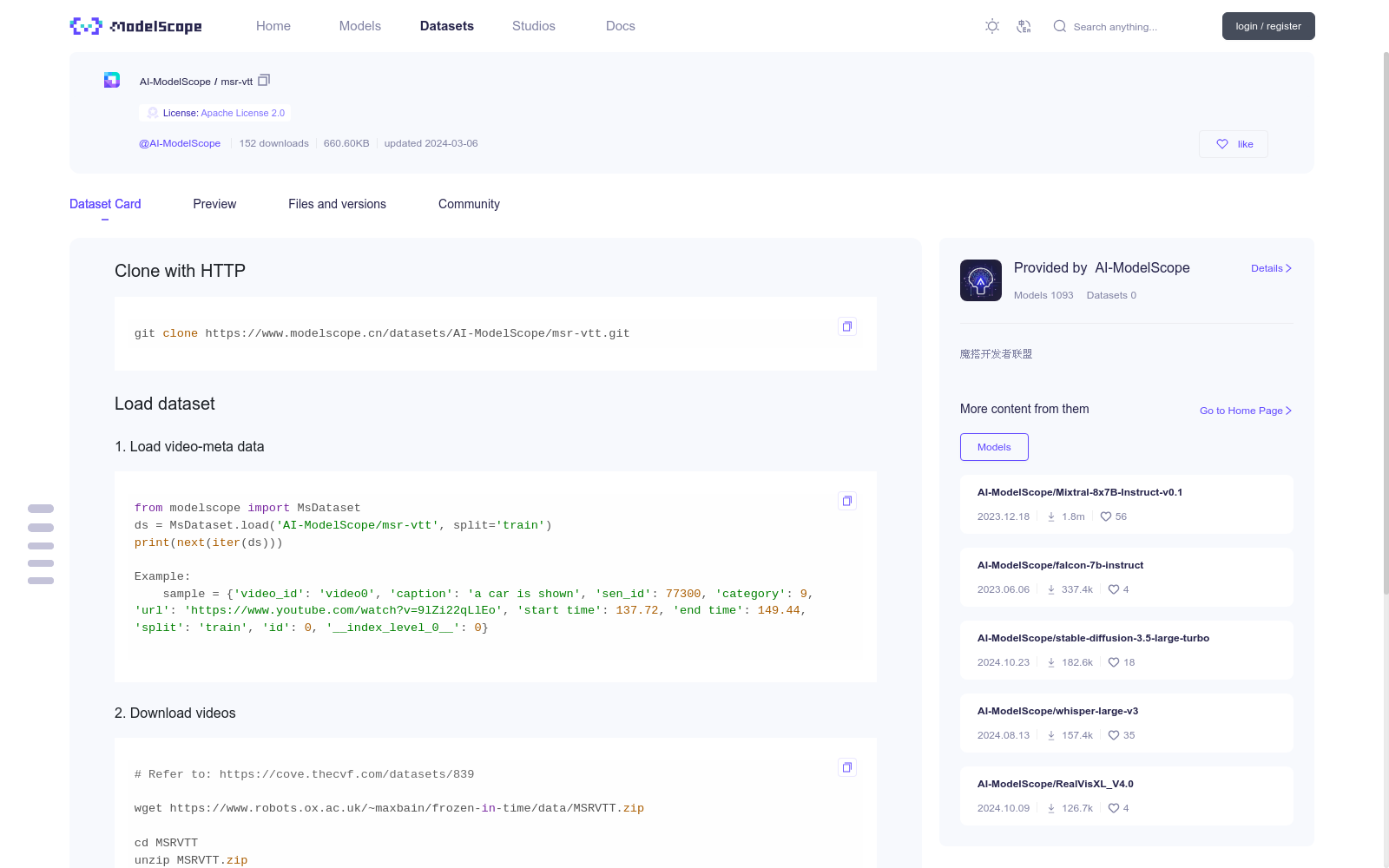Screen dimensions: 1389x868
Task: Switch to the Preview tab
Action: tap(214, 204)
